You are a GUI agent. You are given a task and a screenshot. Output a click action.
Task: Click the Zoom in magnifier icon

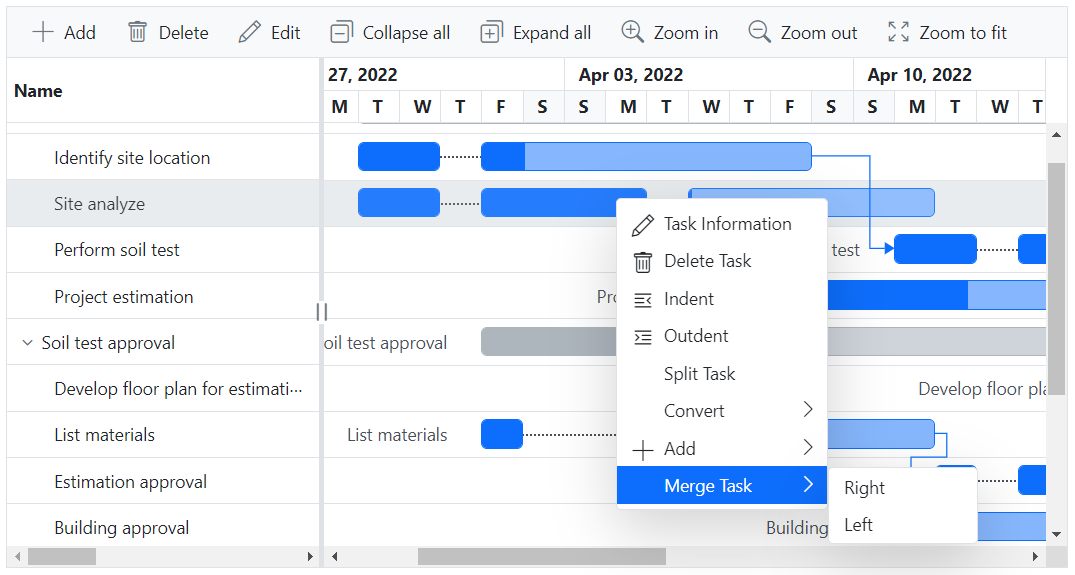pyautogui.click(x=632, y=32)
